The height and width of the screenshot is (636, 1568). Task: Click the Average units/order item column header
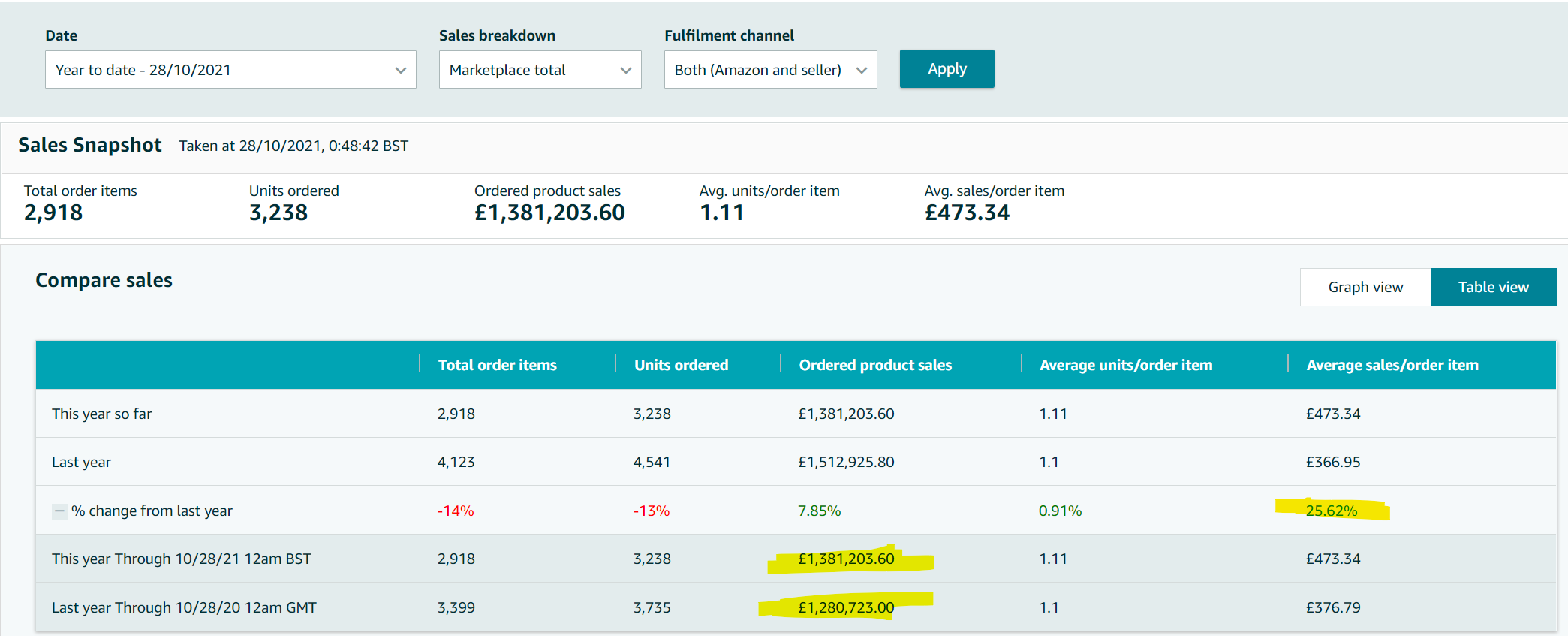point(1125,365)
